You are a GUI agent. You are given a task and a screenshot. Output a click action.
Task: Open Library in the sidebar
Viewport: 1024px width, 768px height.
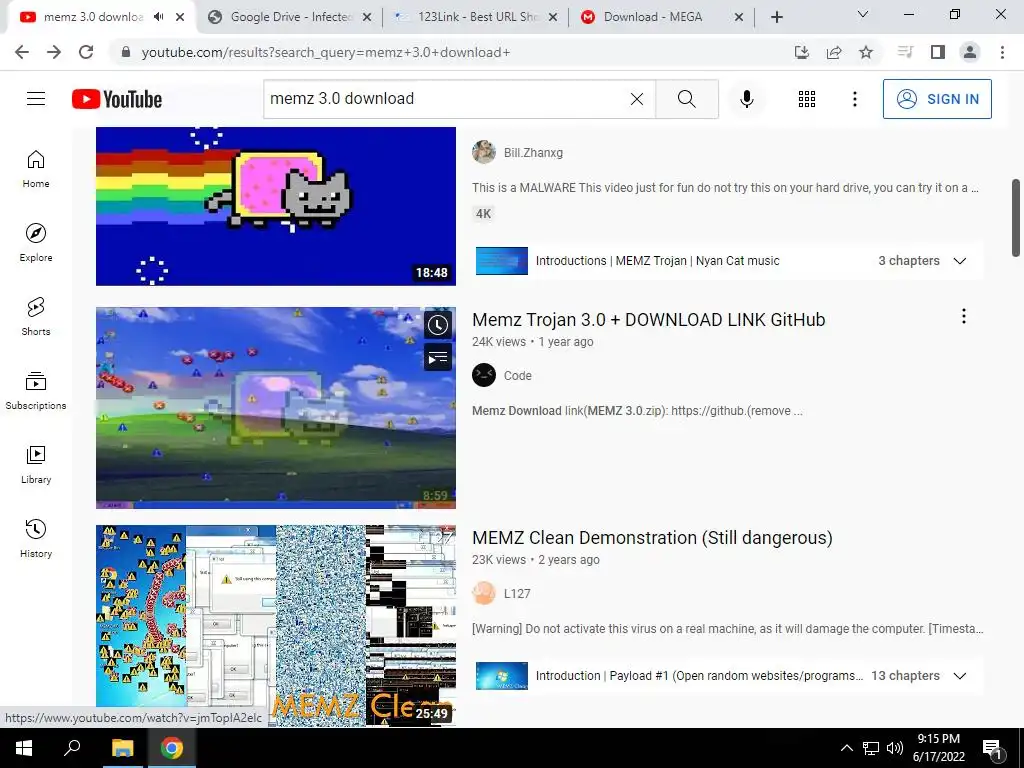click(x=36, y=464)
